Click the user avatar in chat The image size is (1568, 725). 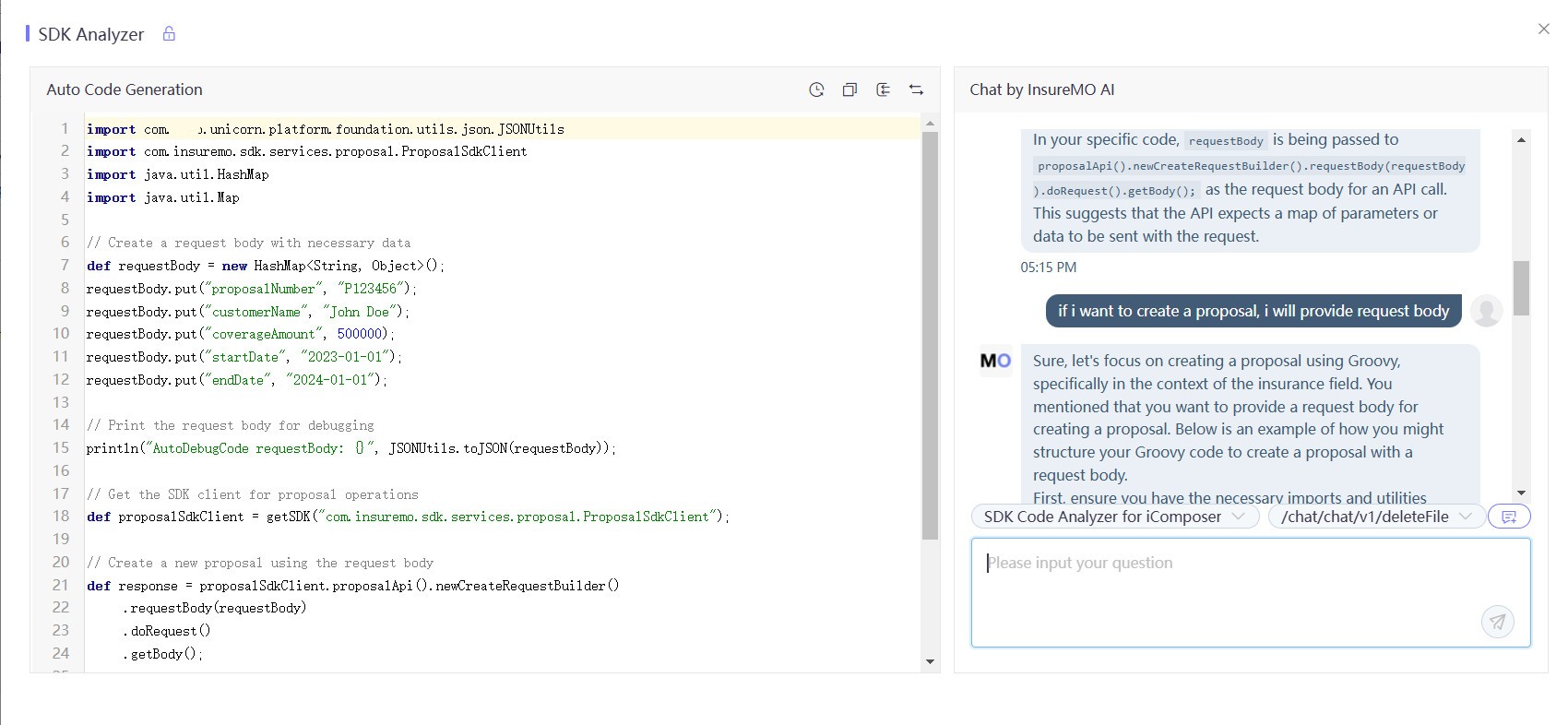(1486, 311)
